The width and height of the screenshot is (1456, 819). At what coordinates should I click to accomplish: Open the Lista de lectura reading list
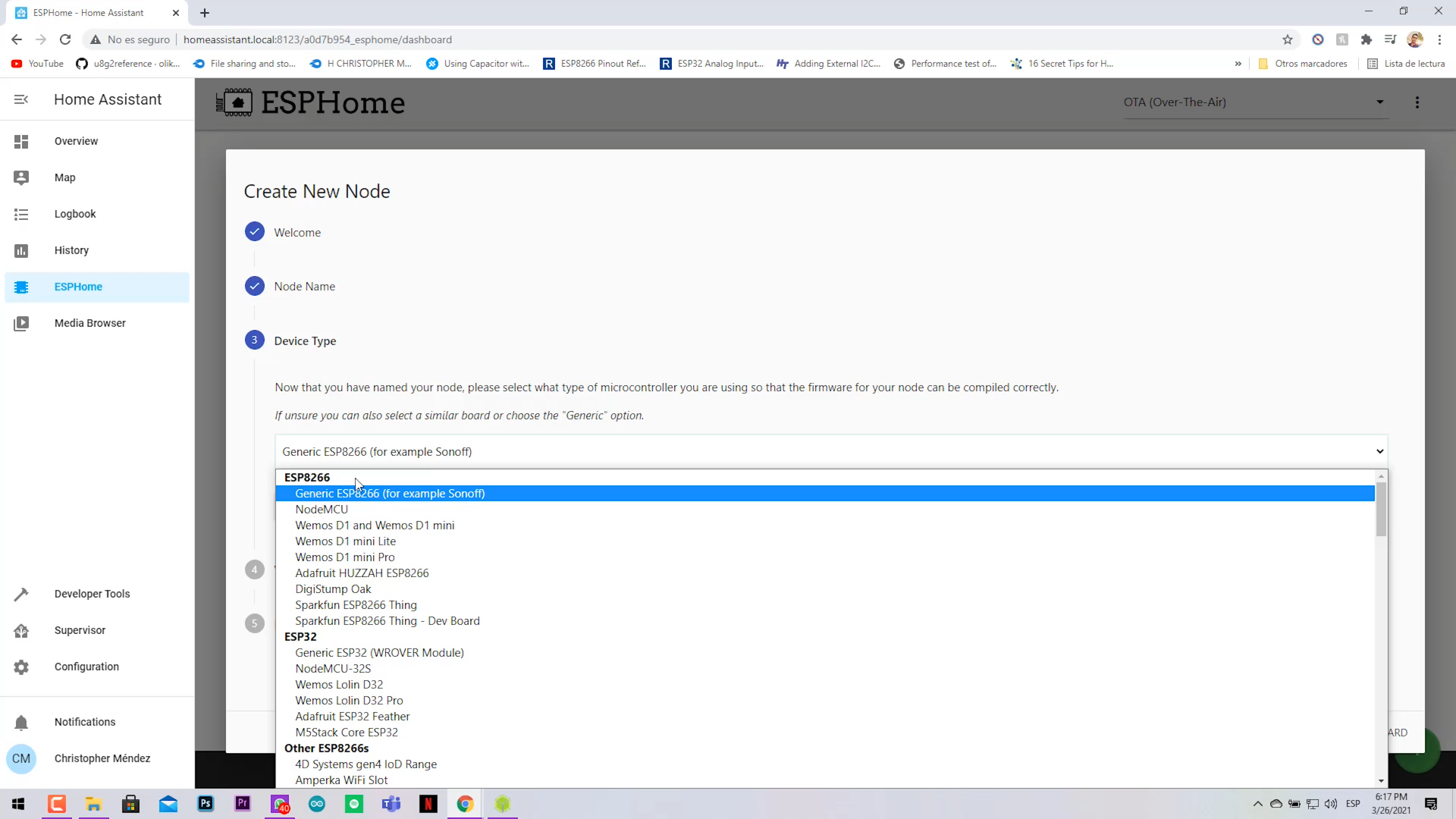(x=1406, y=64)
